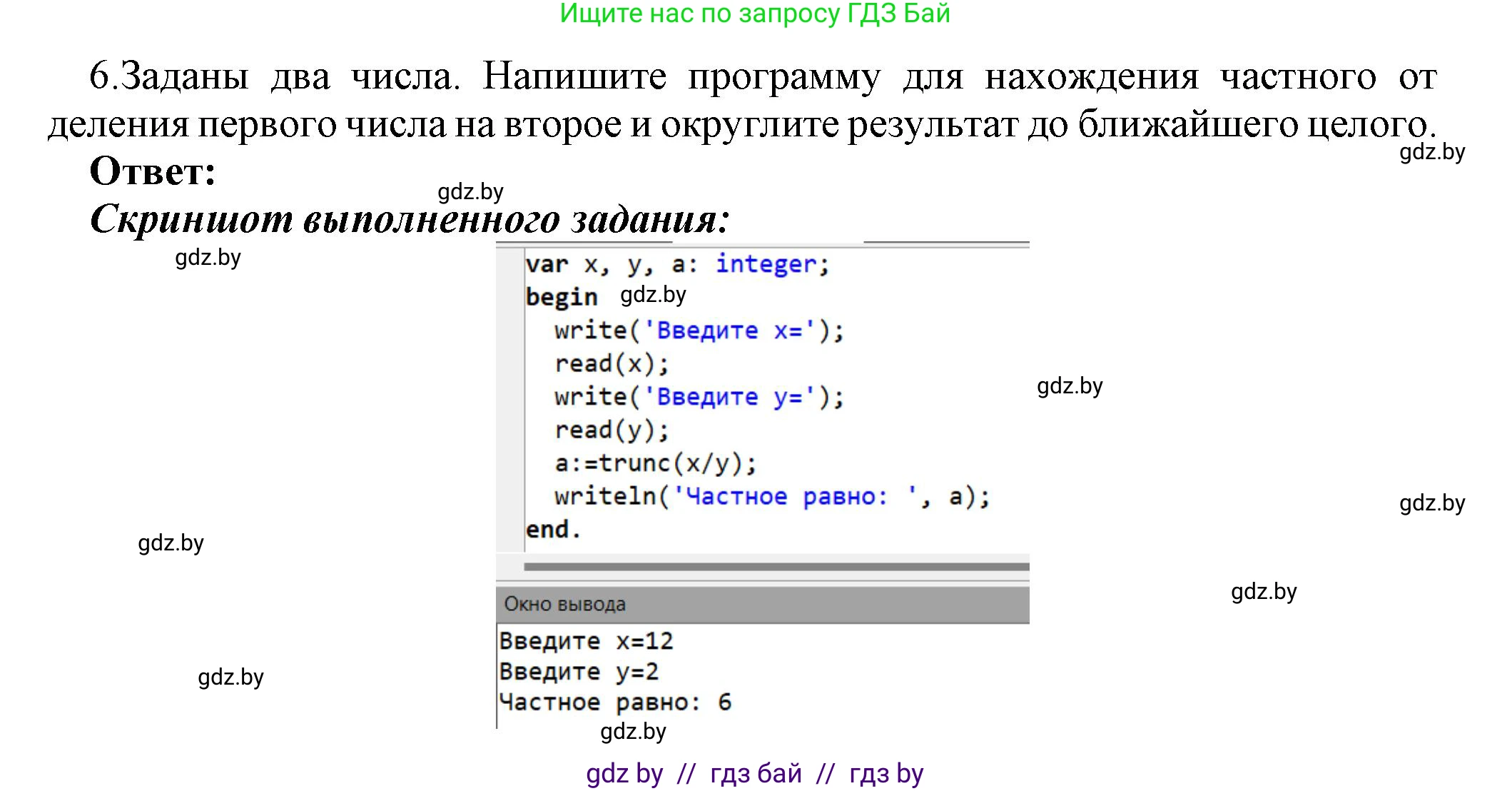Image resolution: width=1512 pixels, height=791 pixels.
Task: Click the 'begin' keyword in the code
Action: coord(561,297)
